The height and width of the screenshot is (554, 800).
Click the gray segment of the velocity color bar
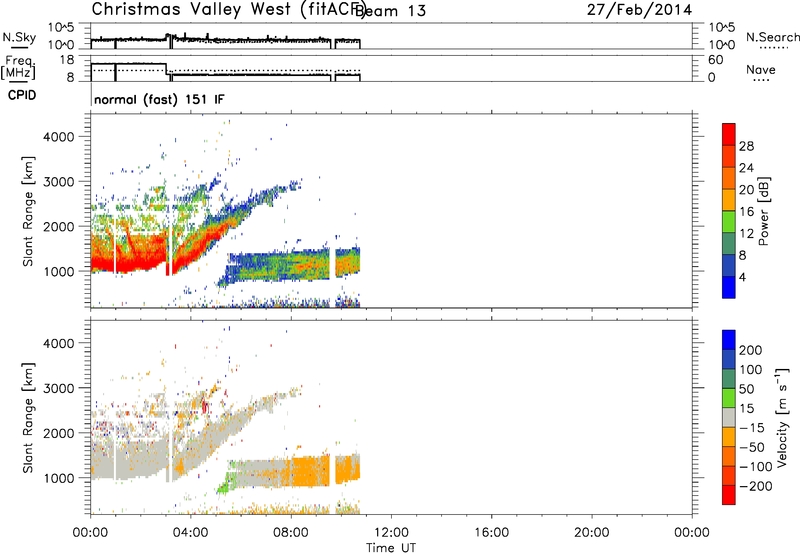[x=729, y=418]
